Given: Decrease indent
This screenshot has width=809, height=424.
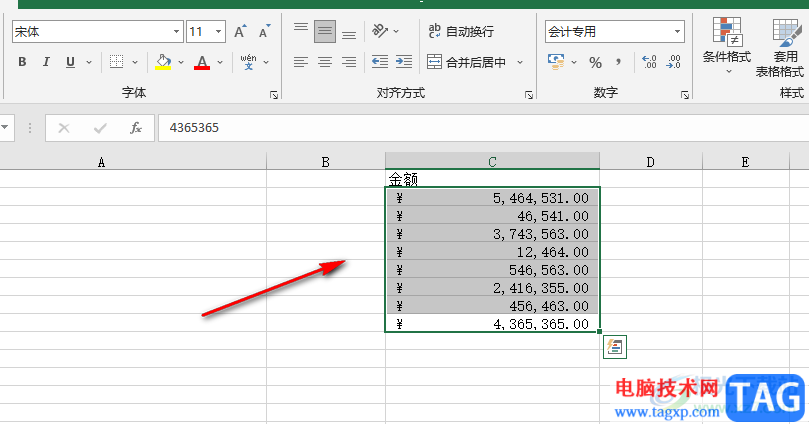Looking at the screenshot, I should click(380, 62).
